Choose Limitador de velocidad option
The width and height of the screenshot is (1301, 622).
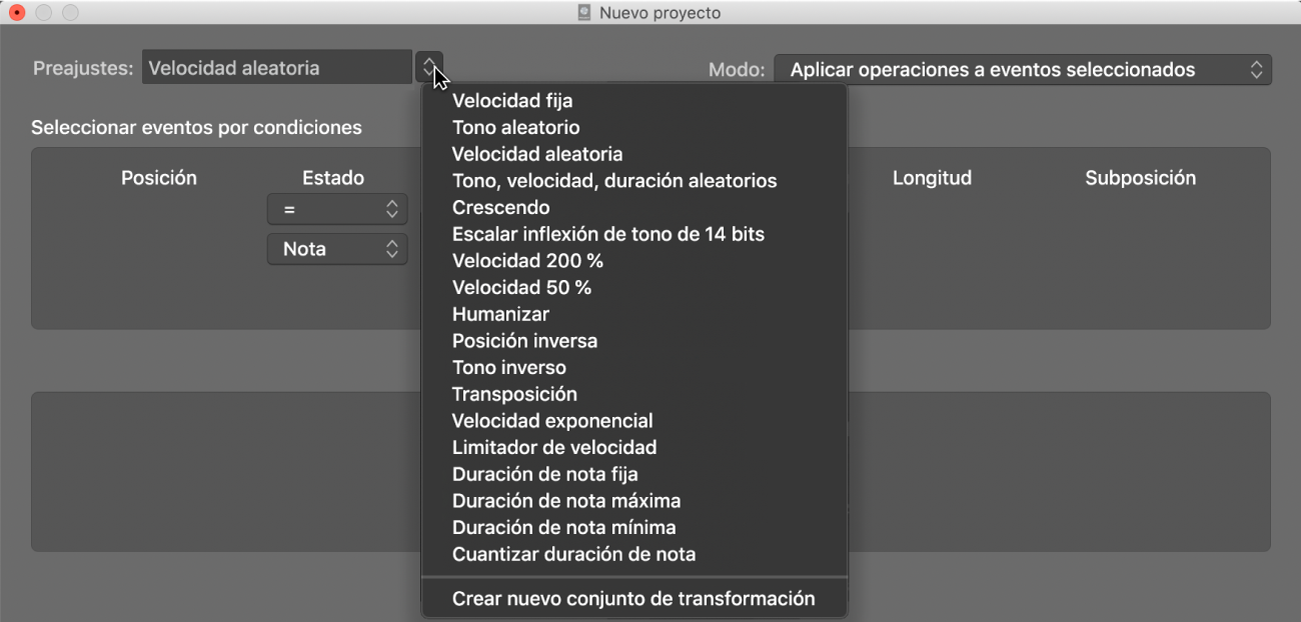tap(554, 448)
